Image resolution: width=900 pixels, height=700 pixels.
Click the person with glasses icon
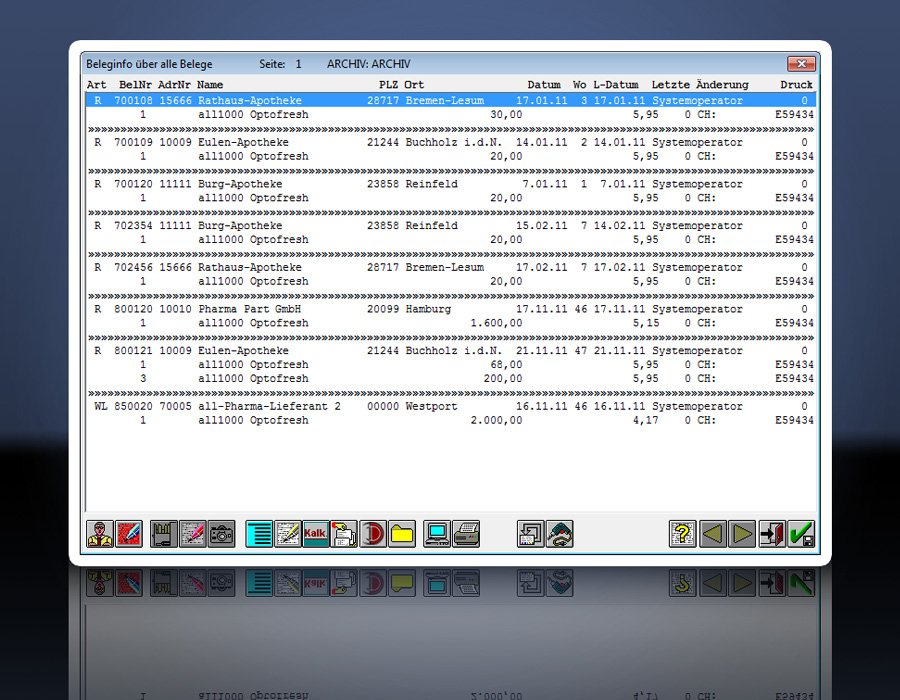[100, 534]
